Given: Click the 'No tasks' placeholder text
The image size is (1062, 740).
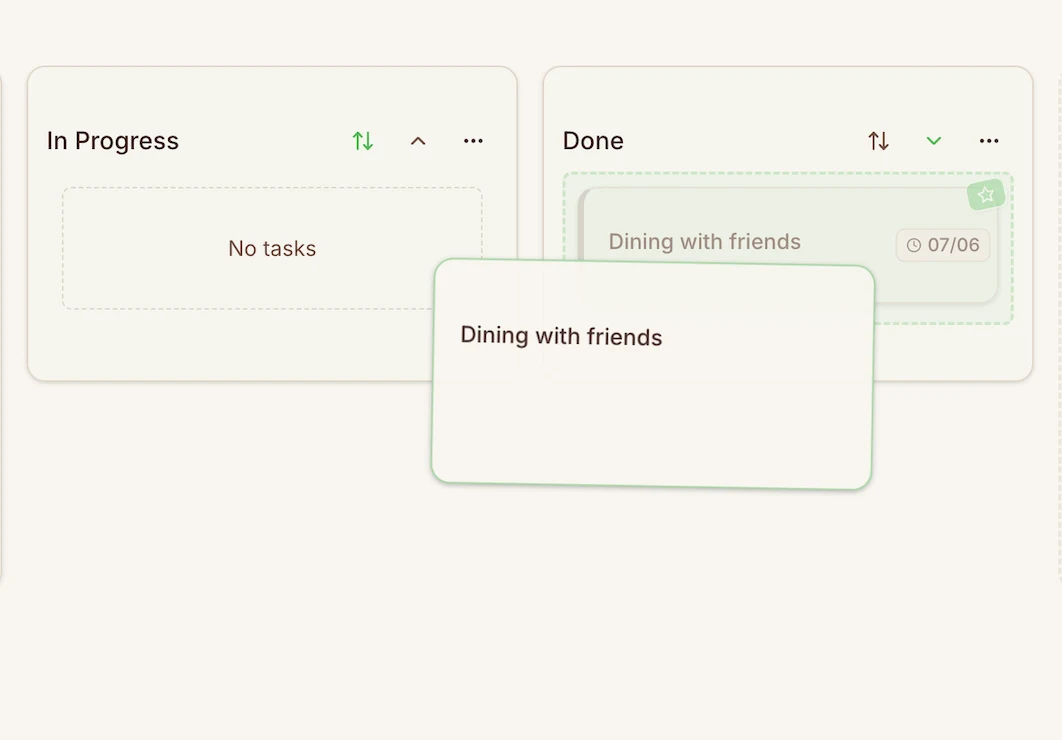Looking at the screenshot, I should [x=272, y=248].
